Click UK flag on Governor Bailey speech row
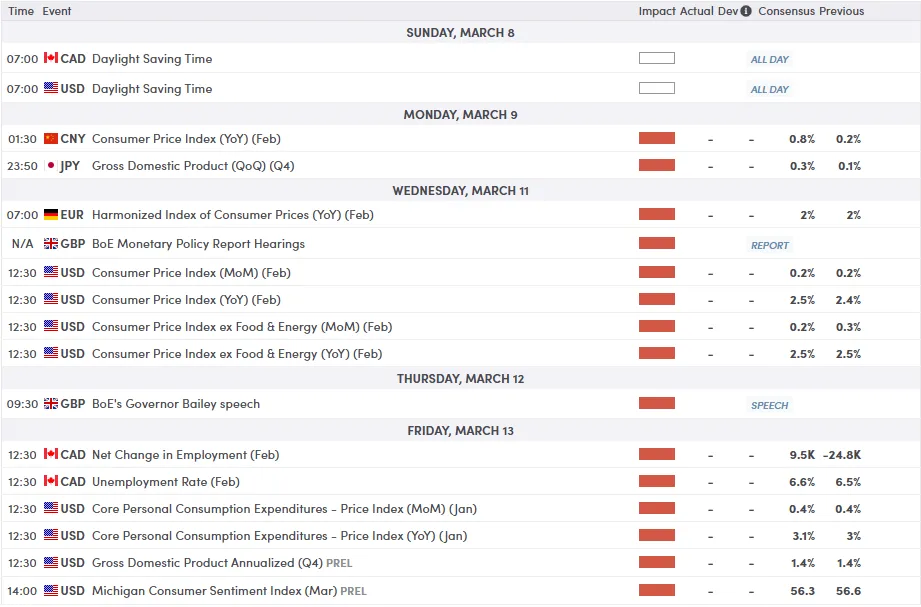 point(51,404)
